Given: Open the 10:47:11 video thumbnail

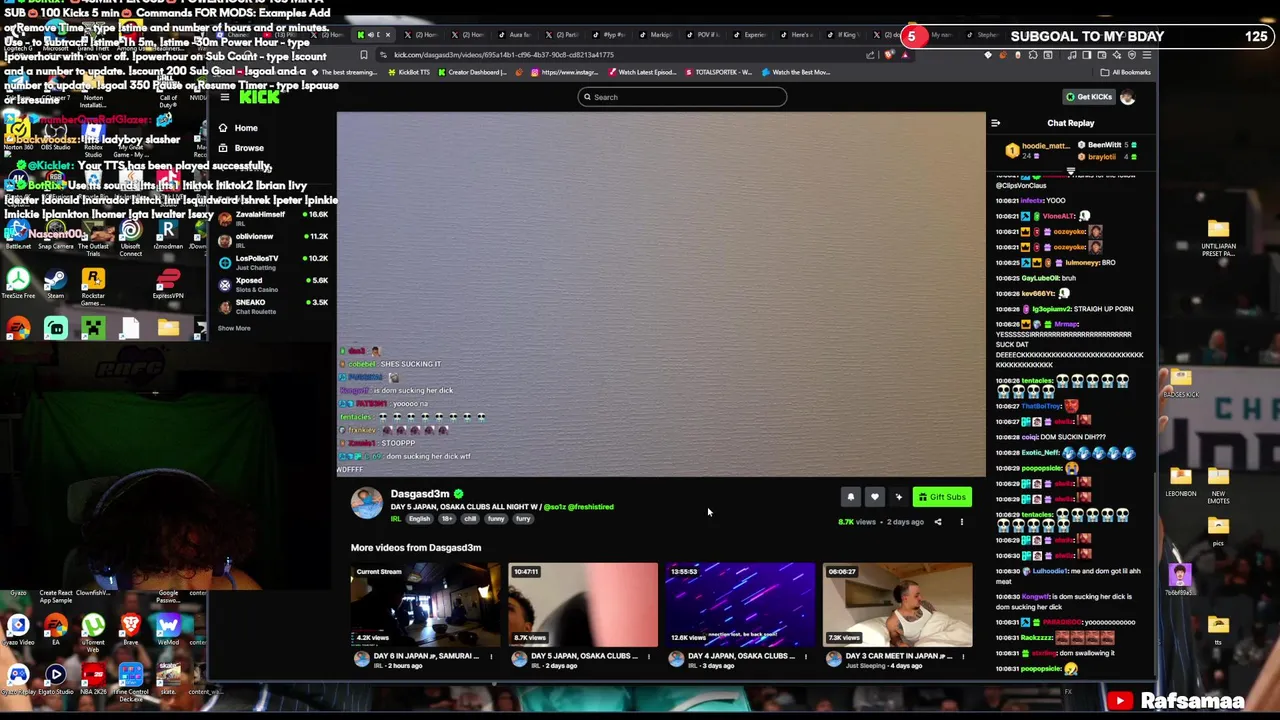Looking at the screenshot, I should (x=583, y=605).
